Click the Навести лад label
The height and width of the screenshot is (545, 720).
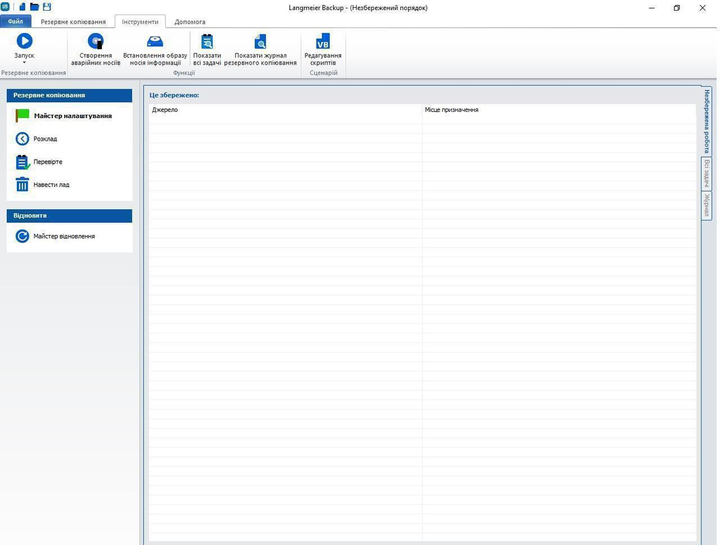click(51, 185)
